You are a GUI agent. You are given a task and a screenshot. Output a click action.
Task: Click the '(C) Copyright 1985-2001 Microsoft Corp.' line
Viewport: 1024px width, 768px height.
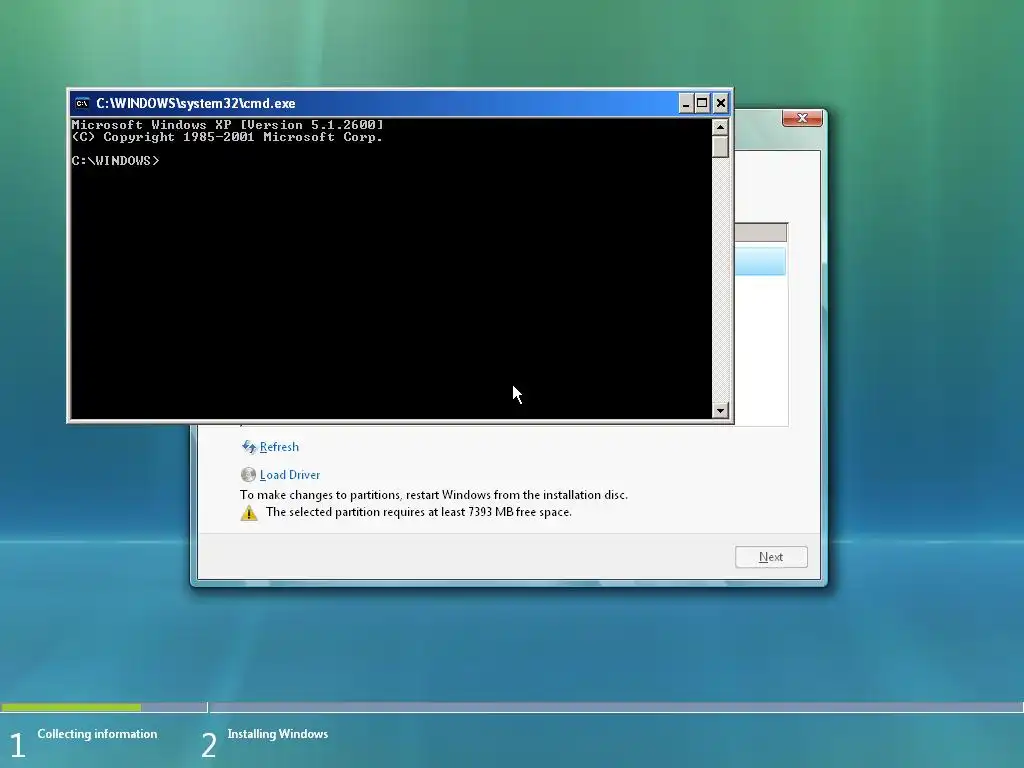227,137
